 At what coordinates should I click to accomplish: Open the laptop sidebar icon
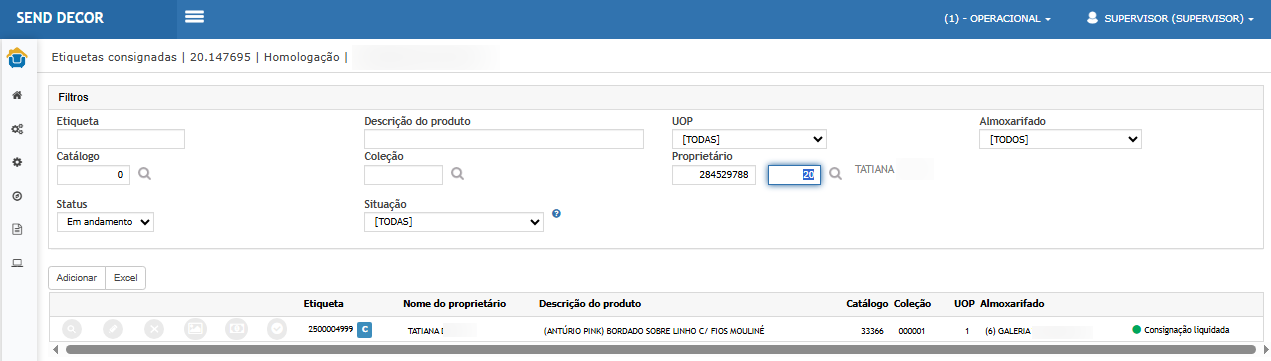tap(17, 263)
